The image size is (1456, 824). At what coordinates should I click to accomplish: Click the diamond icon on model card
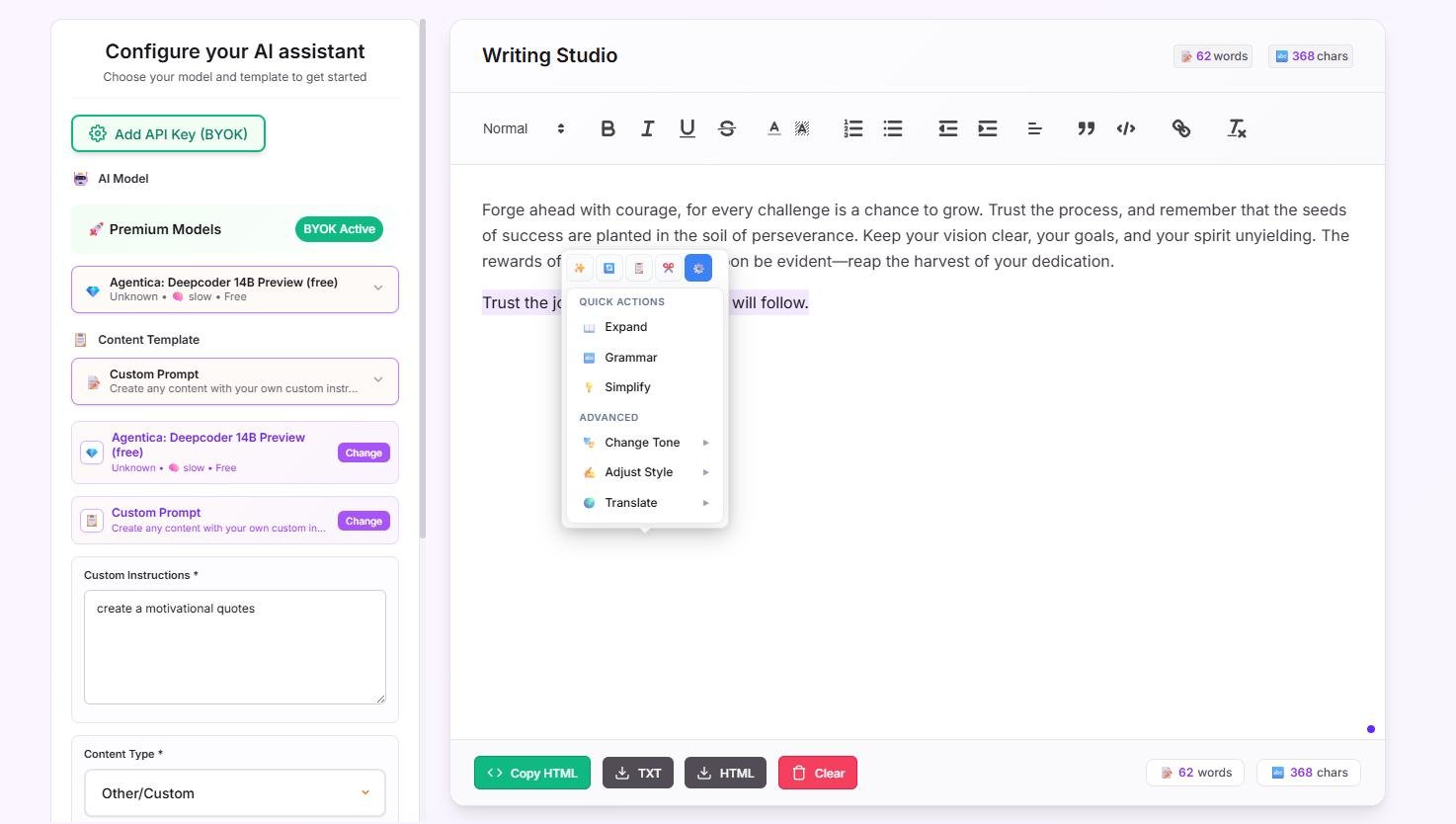(x=92, y=453)
